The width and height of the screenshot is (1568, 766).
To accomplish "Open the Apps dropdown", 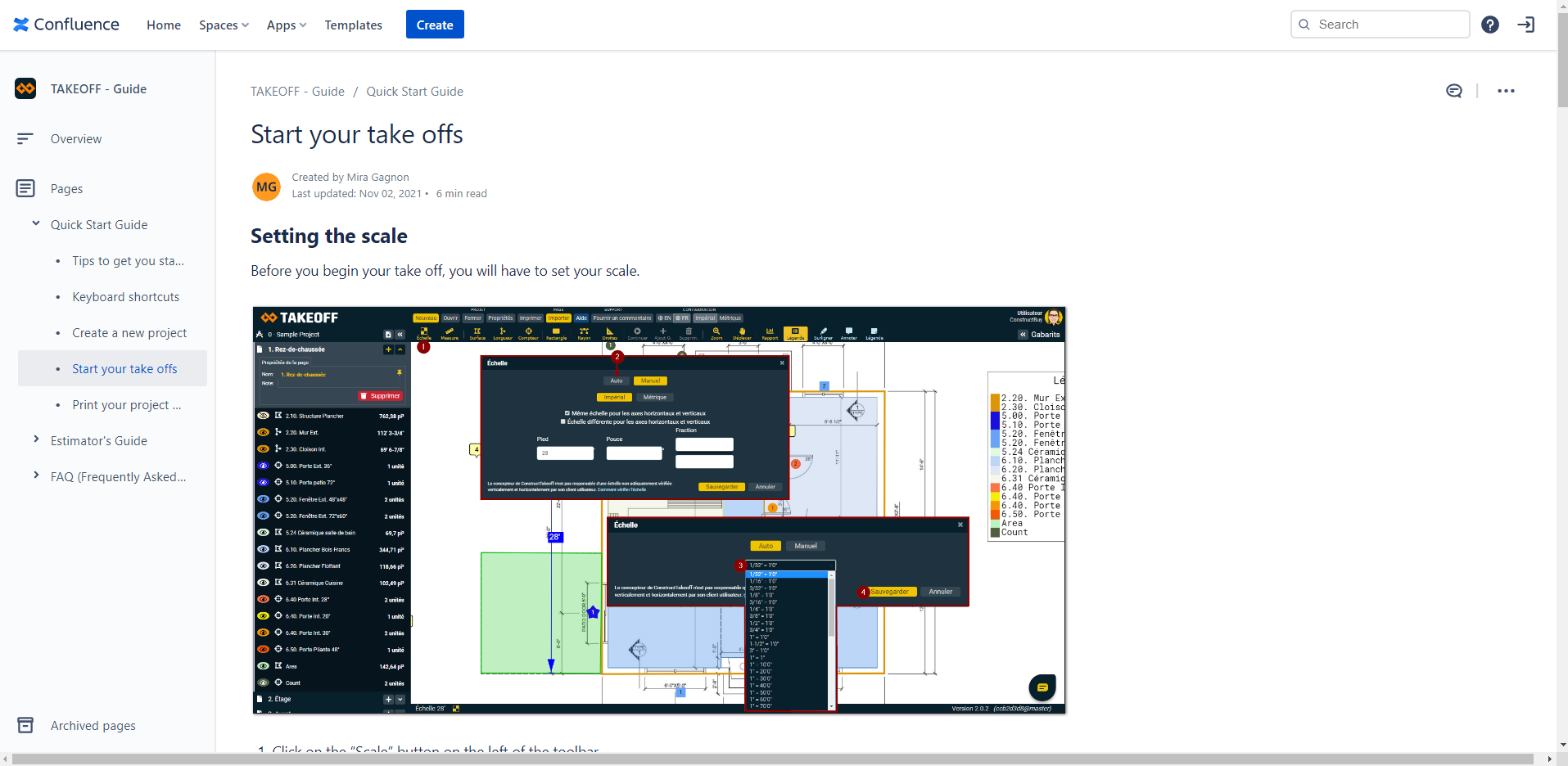I will pos(287,25).
